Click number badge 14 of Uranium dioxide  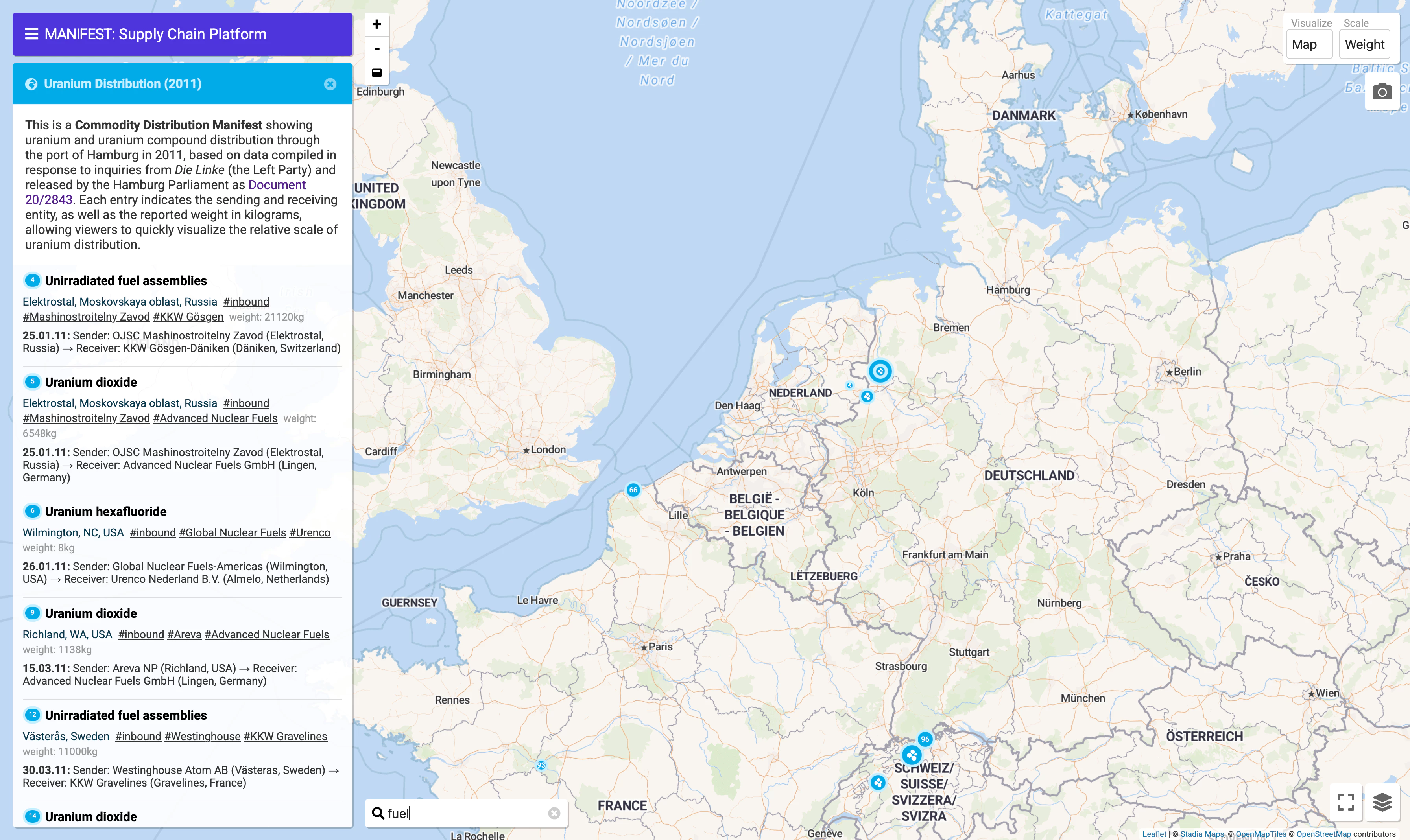[x=32, y=816]
